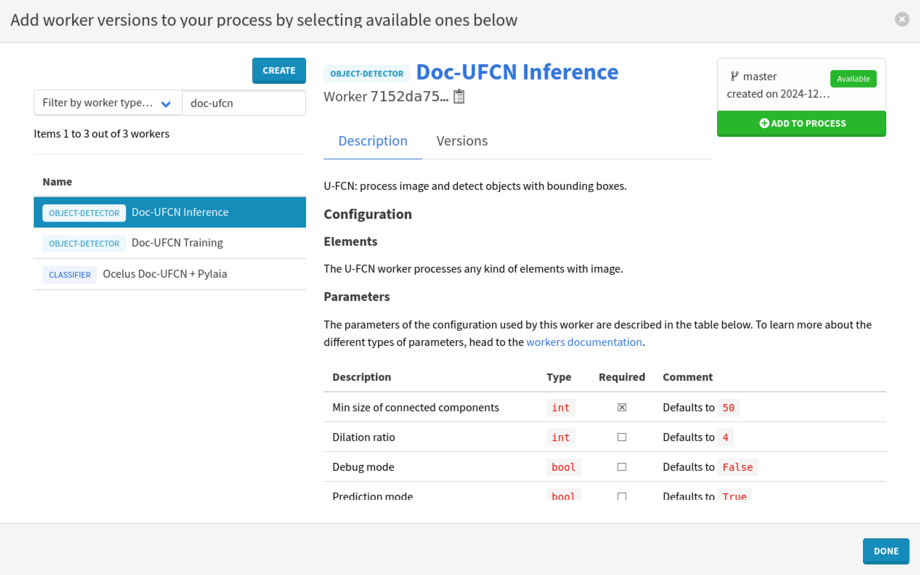This screenshot has height=575, width=920.
Task: Toggle Debug mode required checkbox
Action: pyautogui.click(x=622, y=467)
